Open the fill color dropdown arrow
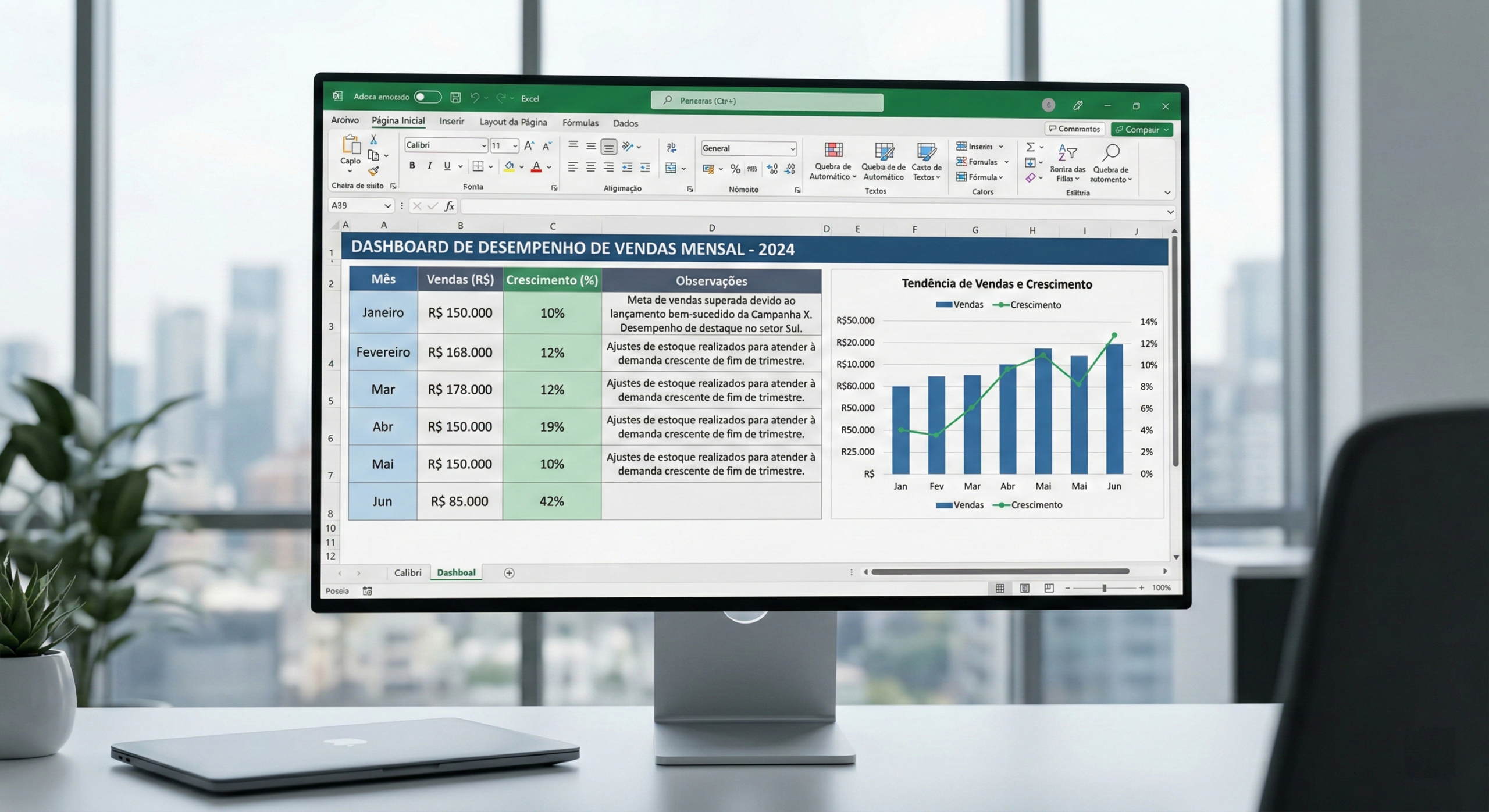 tap(521, 167)
